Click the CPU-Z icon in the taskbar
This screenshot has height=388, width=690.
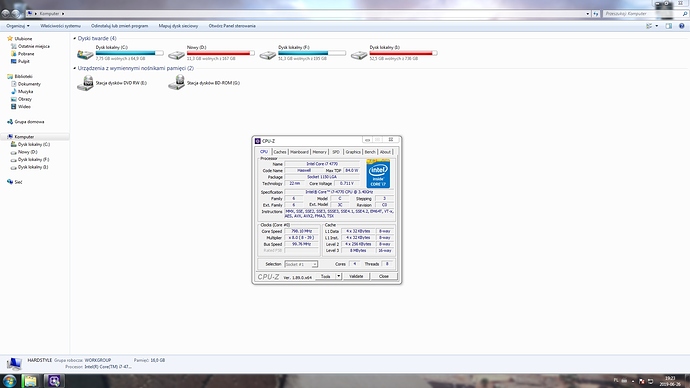pos(54,381)
